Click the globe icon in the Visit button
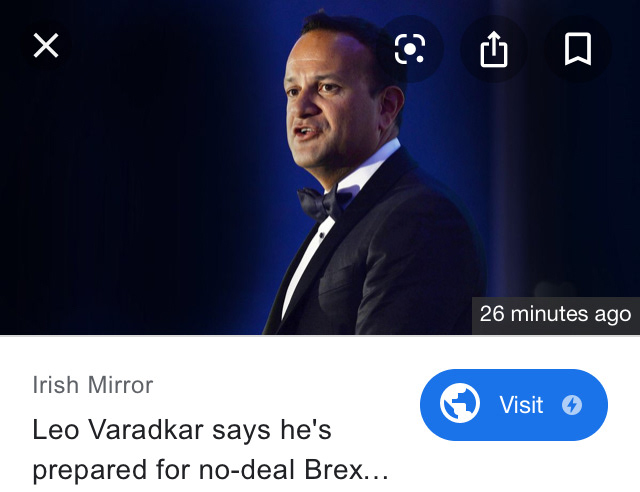 pyautogui.click(x=459, y=405)
